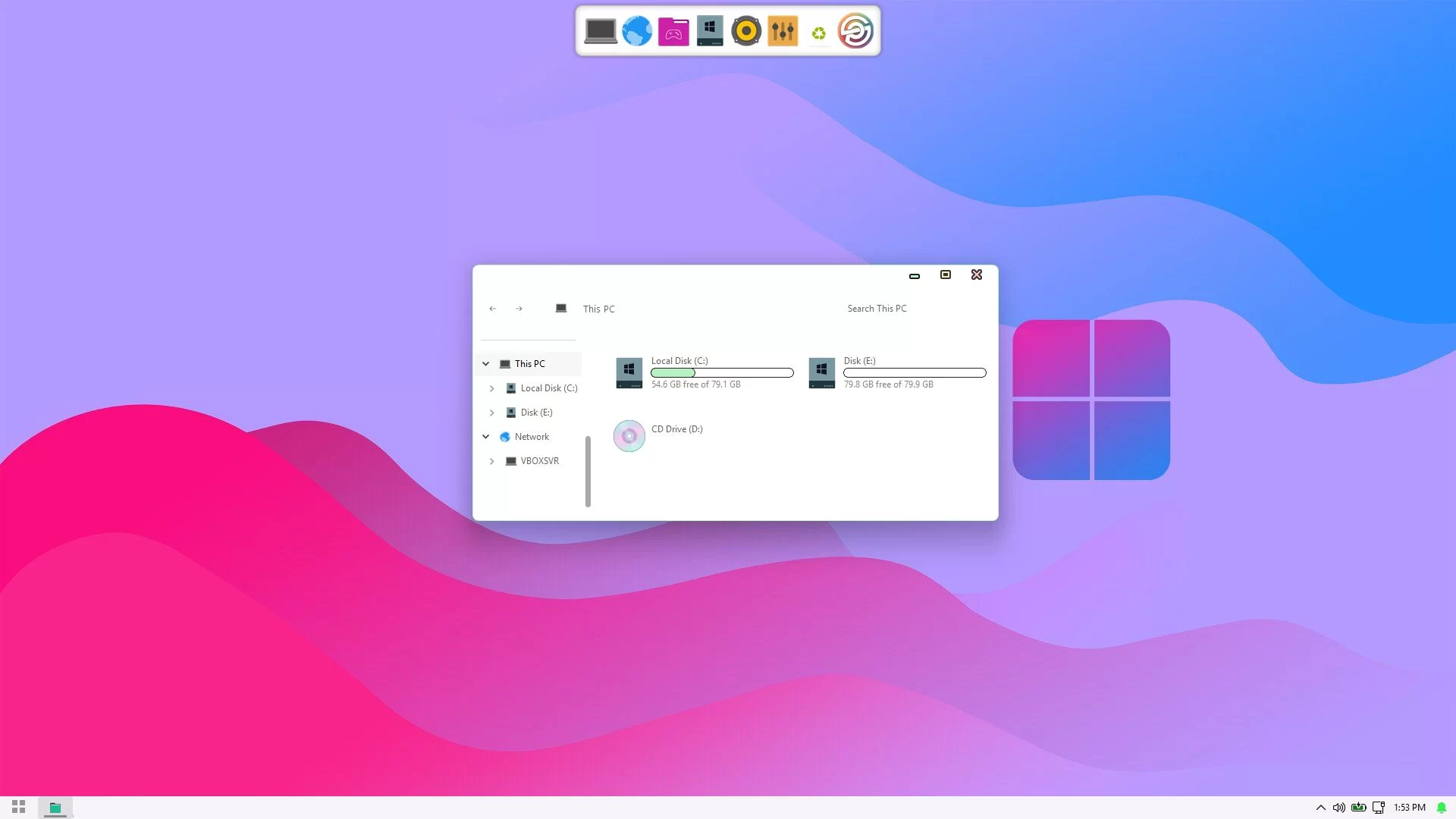Launch the blue globe network icon in dock
This screenshot has height=819, width=1456.
click(x=637, y=31)
